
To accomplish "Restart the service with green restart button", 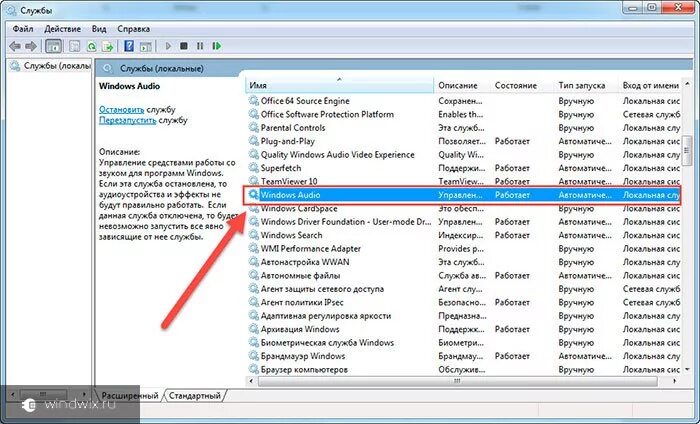I will [x=217, y=46].
